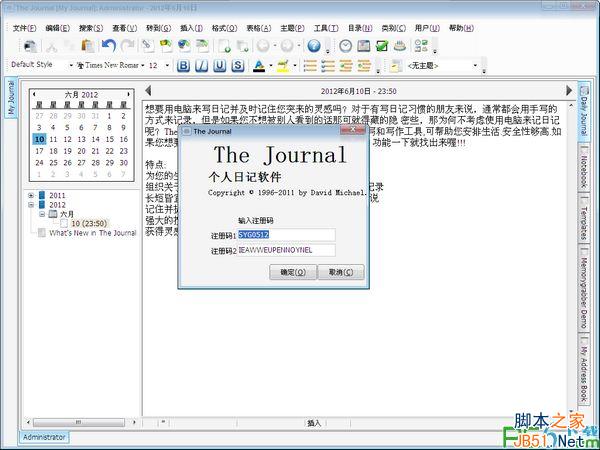Click the birthday cake icon

pyautogui.click(x=399, y=46)
